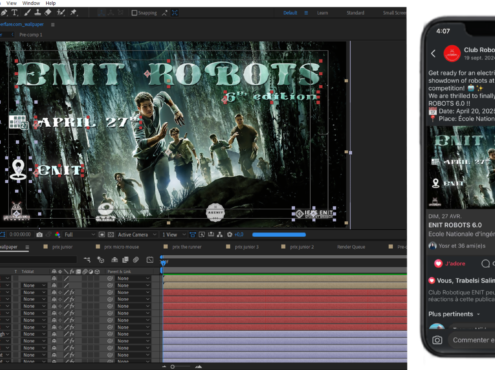
Task: Open the Active Camera dropdown
Action: pyautogui.click(x=137, y=235)
